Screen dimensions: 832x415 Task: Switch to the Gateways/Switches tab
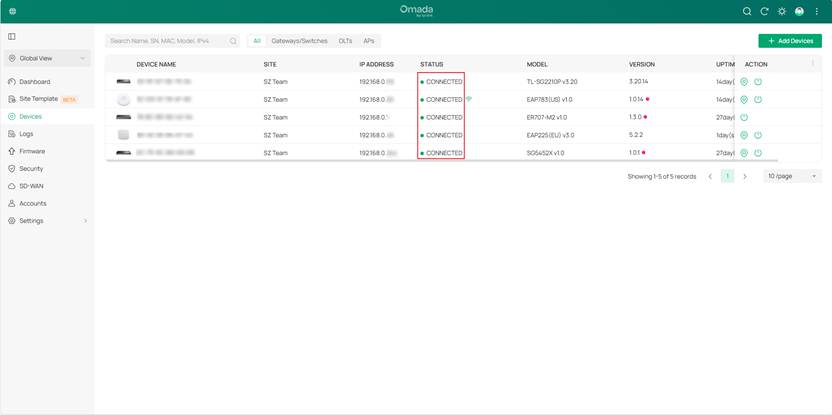click(x=299, y=41)
